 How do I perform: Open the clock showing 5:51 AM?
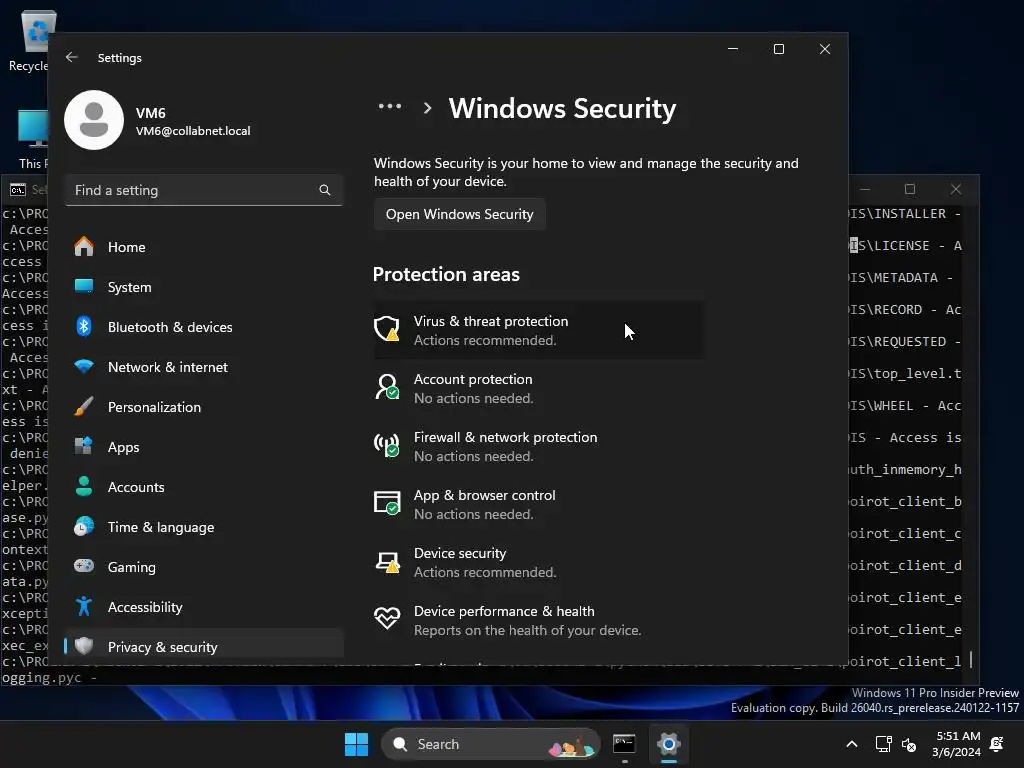pos(957,744)
